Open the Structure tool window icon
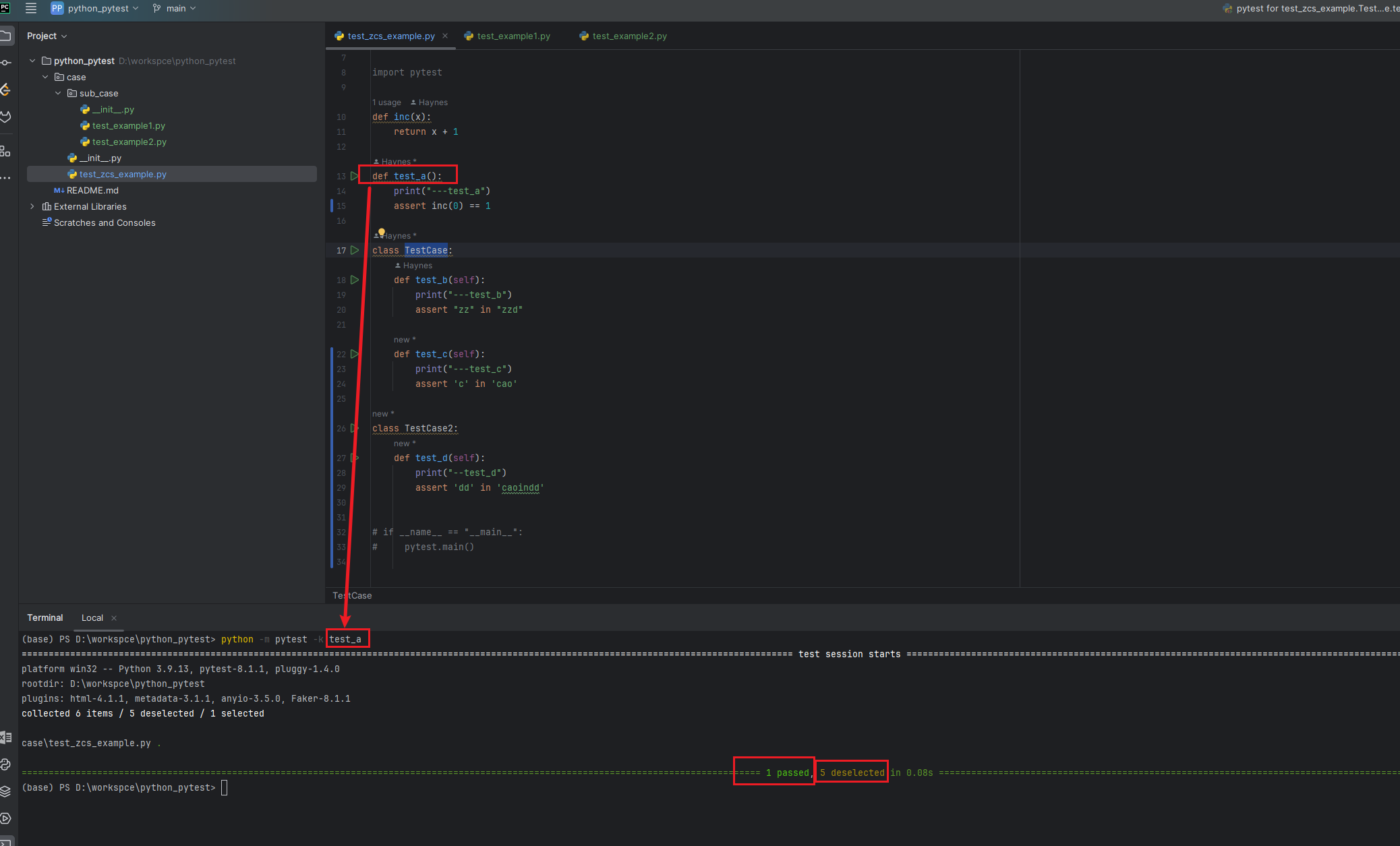The image size is (1400, 846). (5, 151)
